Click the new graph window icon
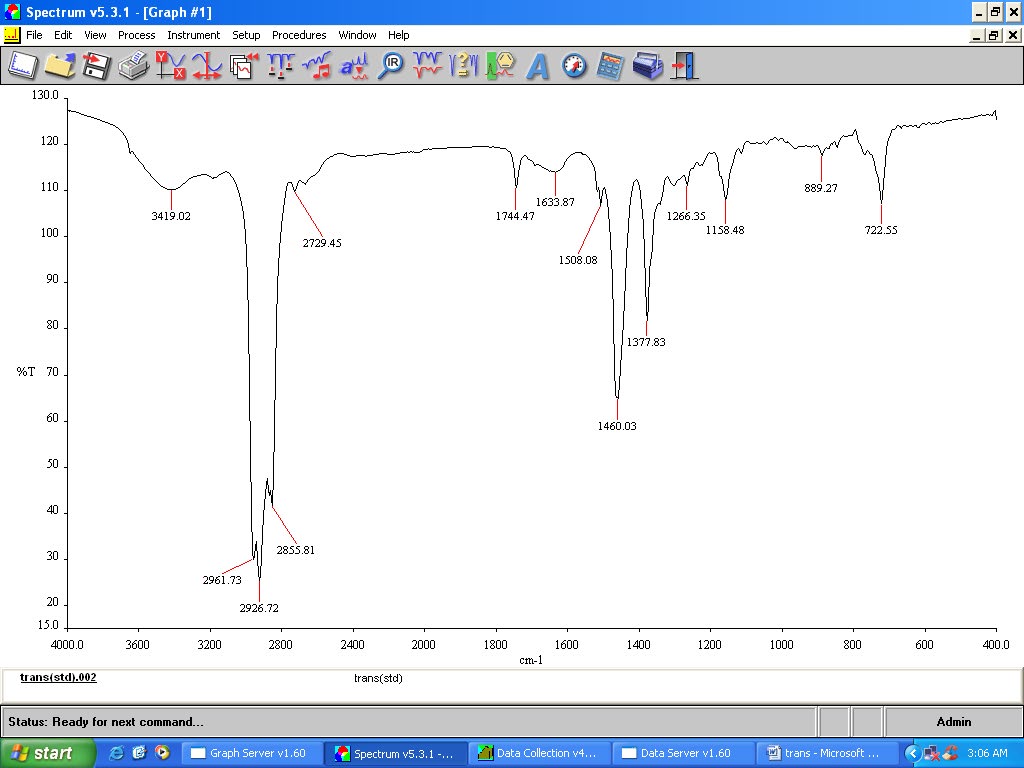Screen dimensions: 1024x768 pyautogui.click(x=22, y=66)
